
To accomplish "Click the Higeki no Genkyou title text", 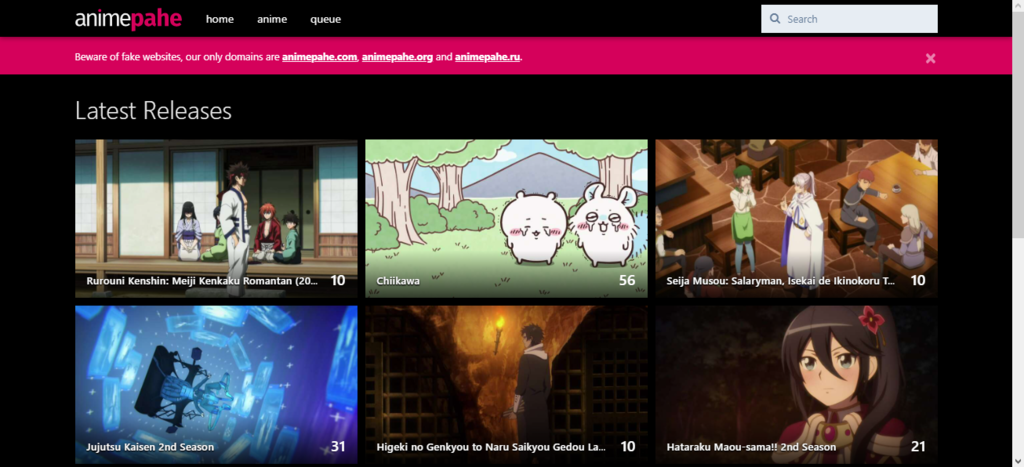I will pos(491,447).
